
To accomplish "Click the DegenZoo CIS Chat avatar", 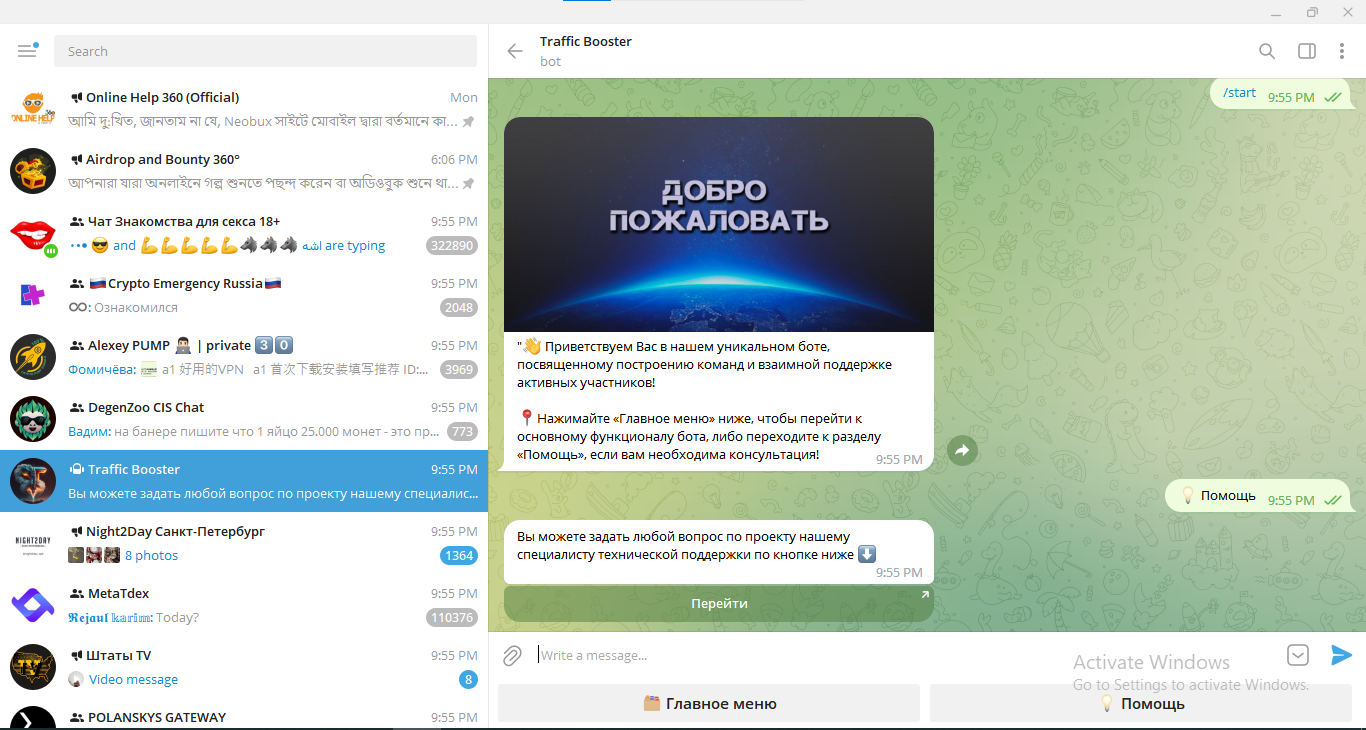I will click(33, 419).
